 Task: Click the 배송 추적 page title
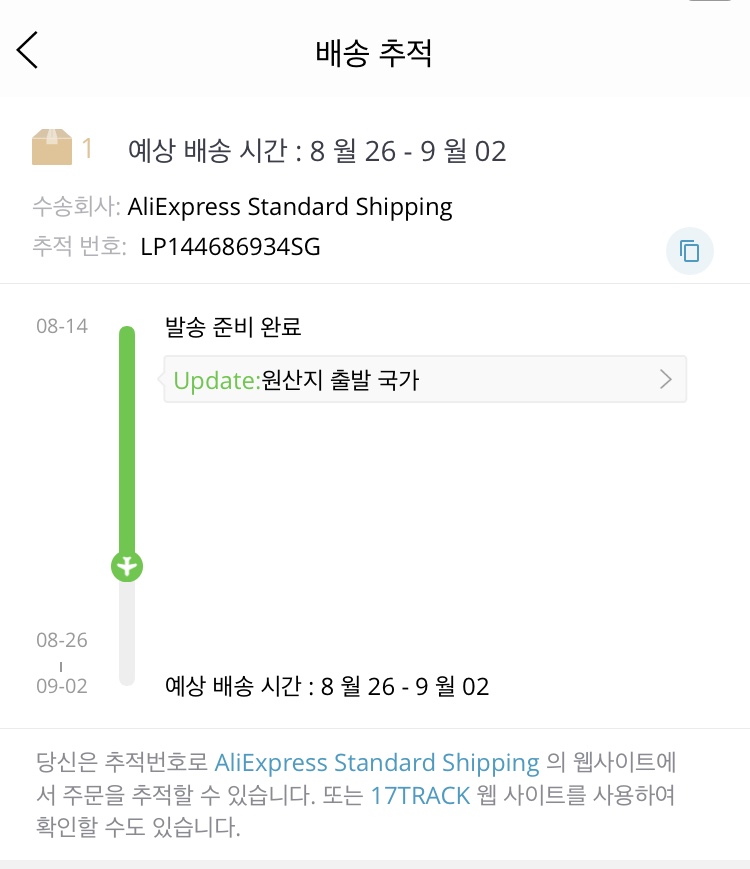click(x=374, y=52)
